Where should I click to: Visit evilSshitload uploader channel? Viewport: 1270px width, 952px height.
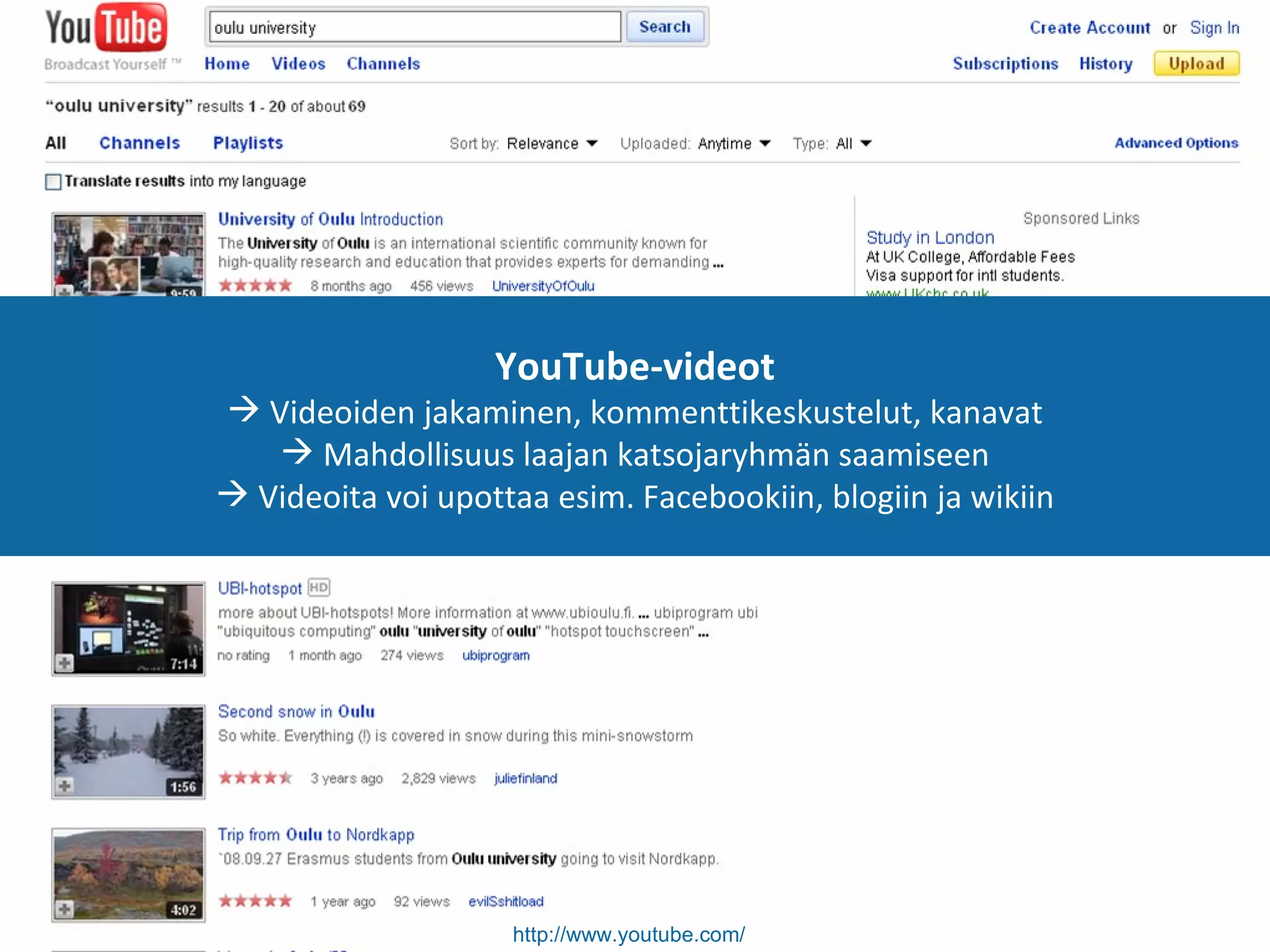coord(506,901)
